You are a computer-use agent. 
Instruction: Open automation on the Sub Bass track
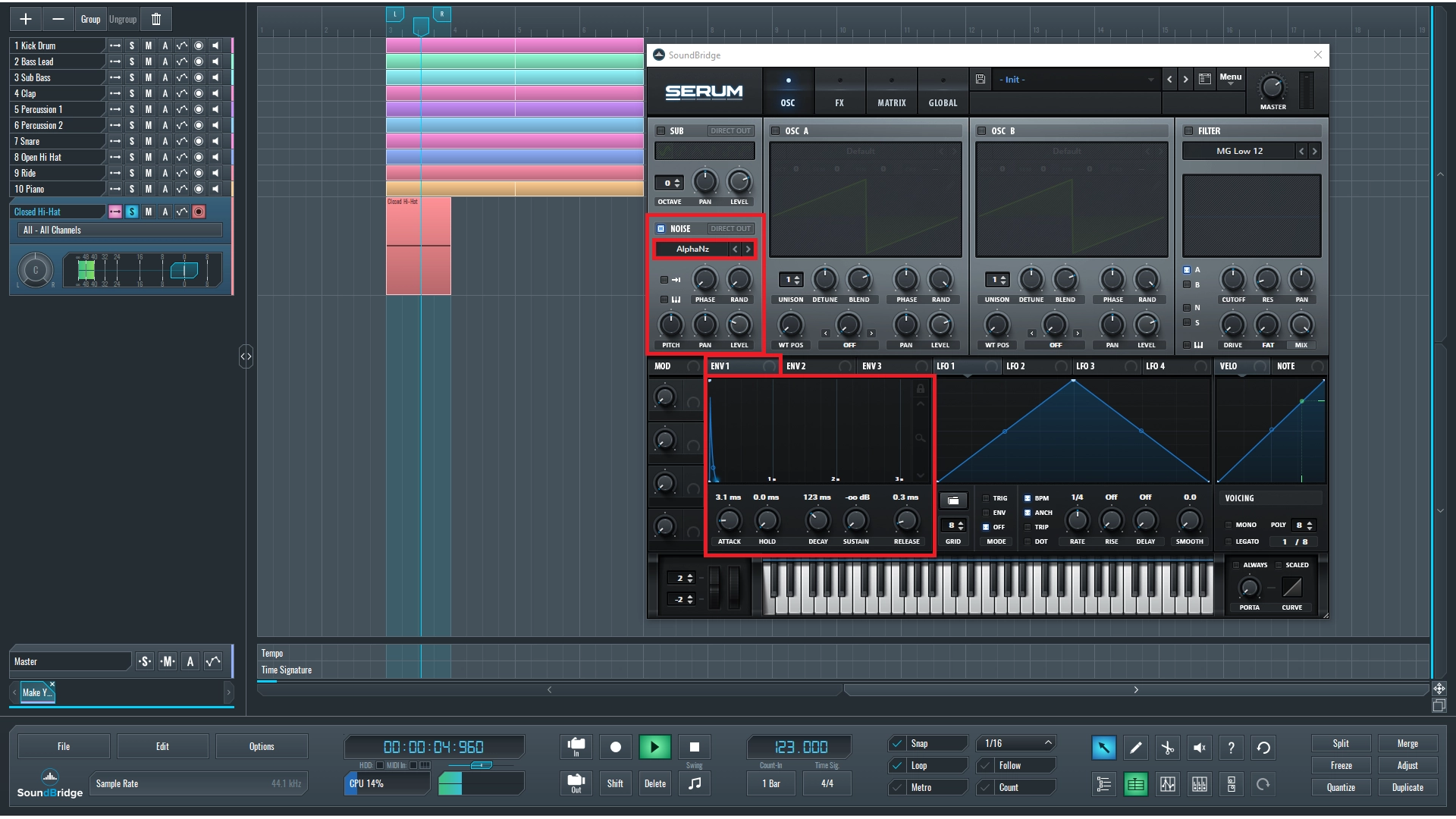(182, 77)
